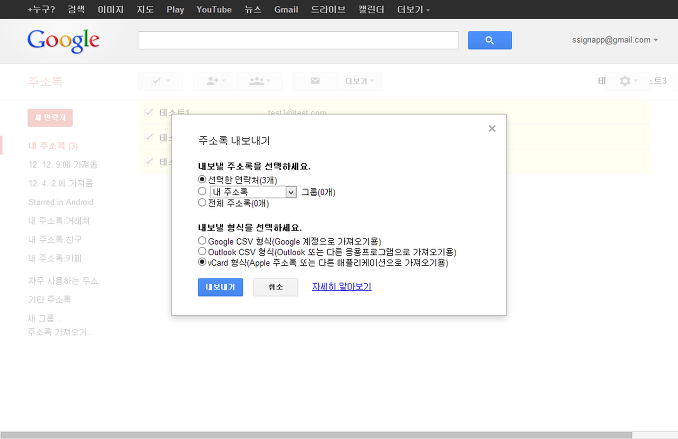Click the horizontal scrollbar at the bottom
The height and width of the screenshot is (439, 678).
coord(316,435)
